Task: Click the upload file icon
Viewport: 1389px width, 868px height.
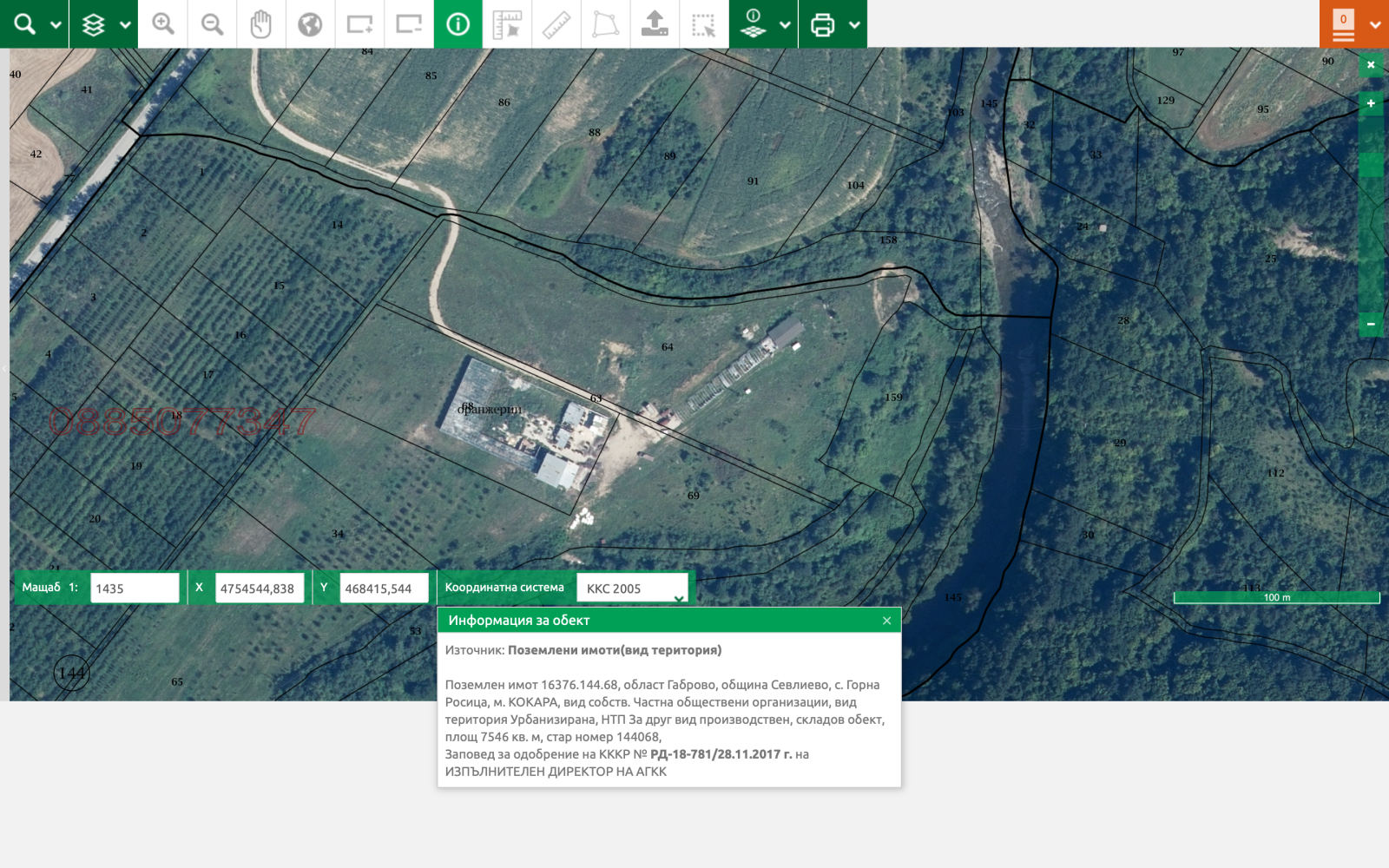Action: click(x=655, y=24)
